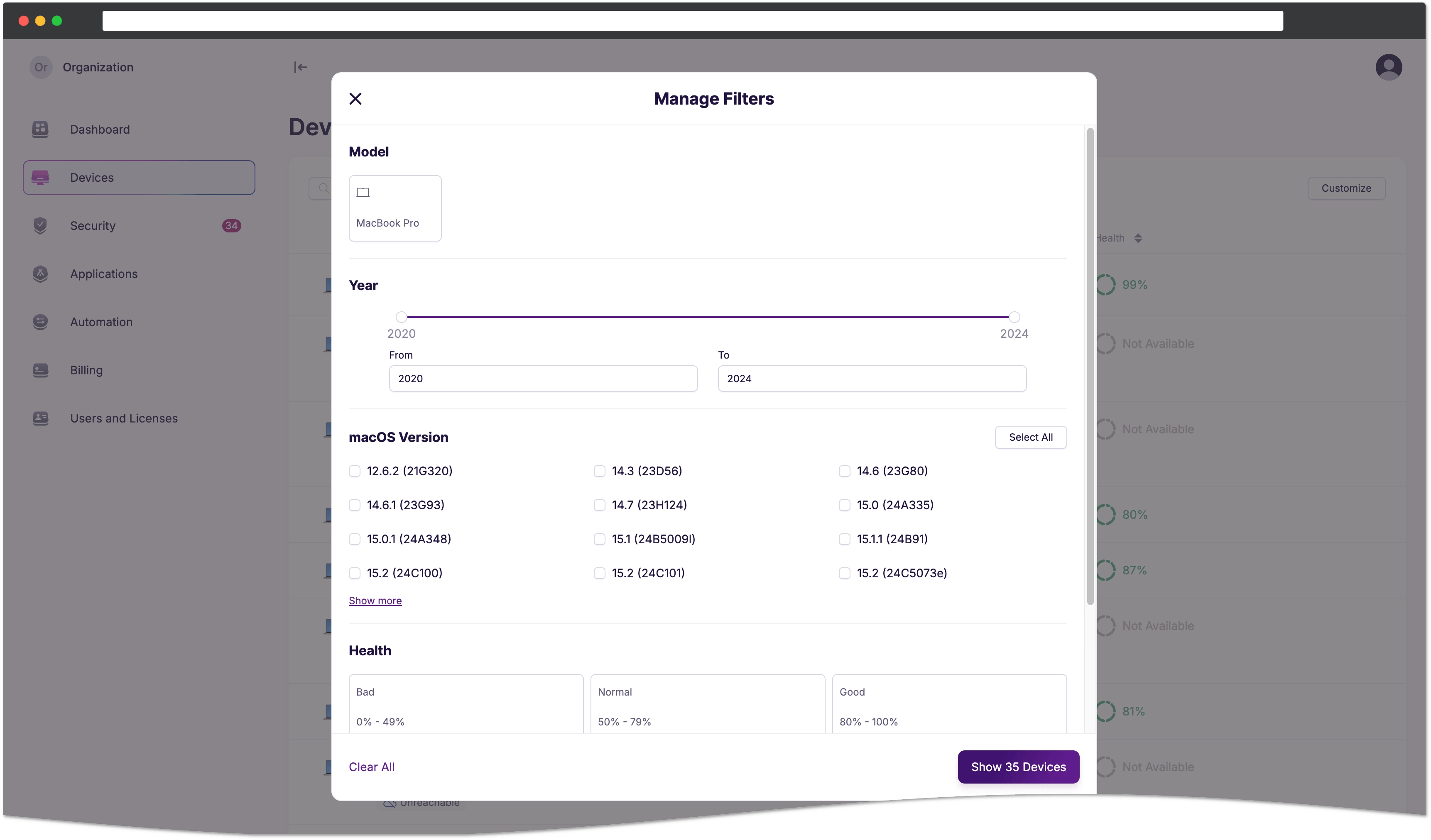Check macOS 14.6 (23G80)

click(844, 471)
